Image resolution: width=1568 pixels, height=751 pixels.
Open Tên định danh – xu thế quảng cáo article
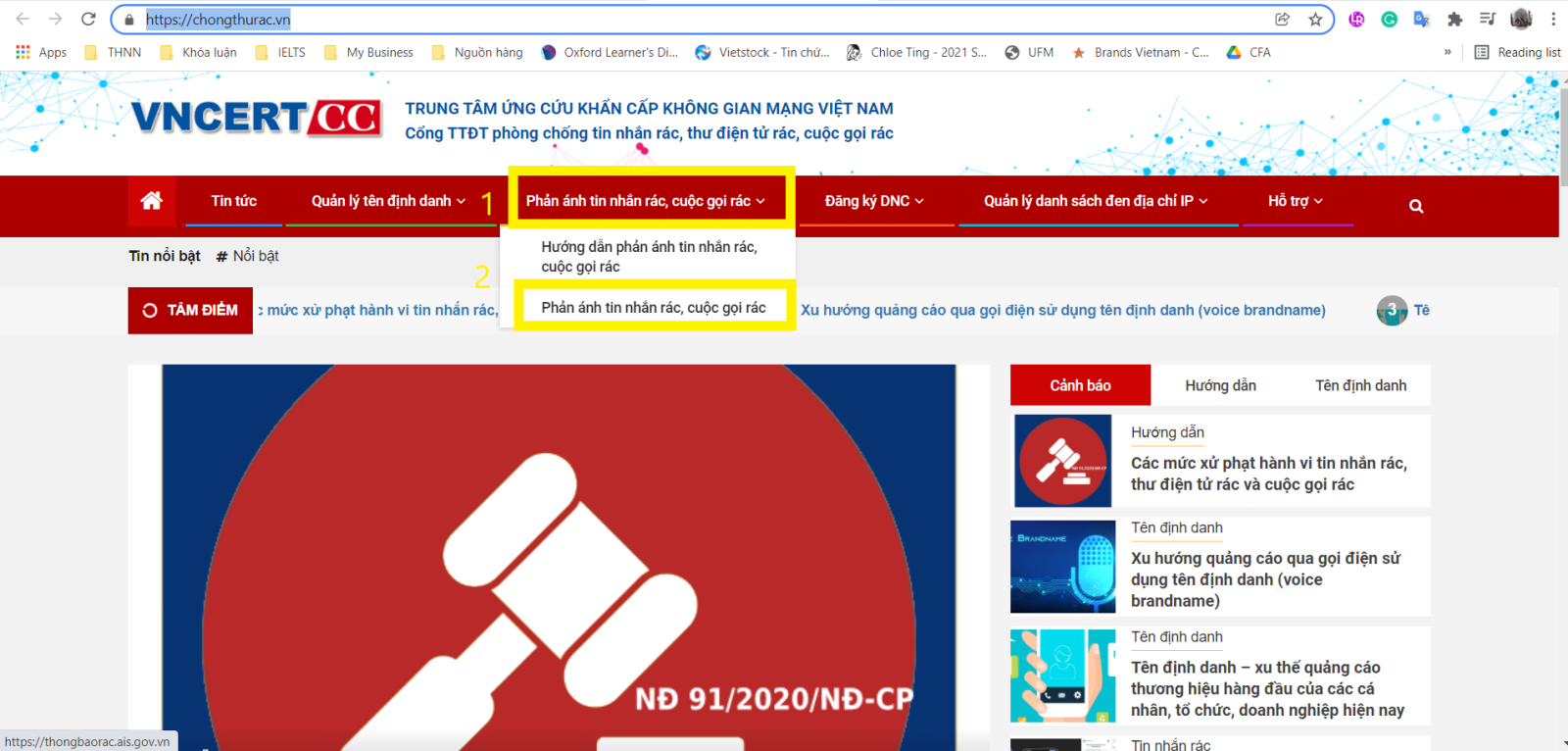point(1268,688)
